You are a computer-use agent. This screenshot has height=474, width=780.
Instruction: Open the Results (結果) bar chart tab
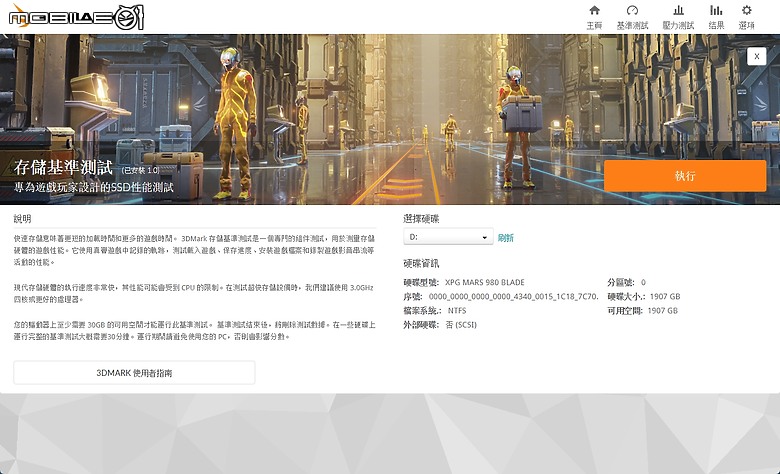click(716, 17)
